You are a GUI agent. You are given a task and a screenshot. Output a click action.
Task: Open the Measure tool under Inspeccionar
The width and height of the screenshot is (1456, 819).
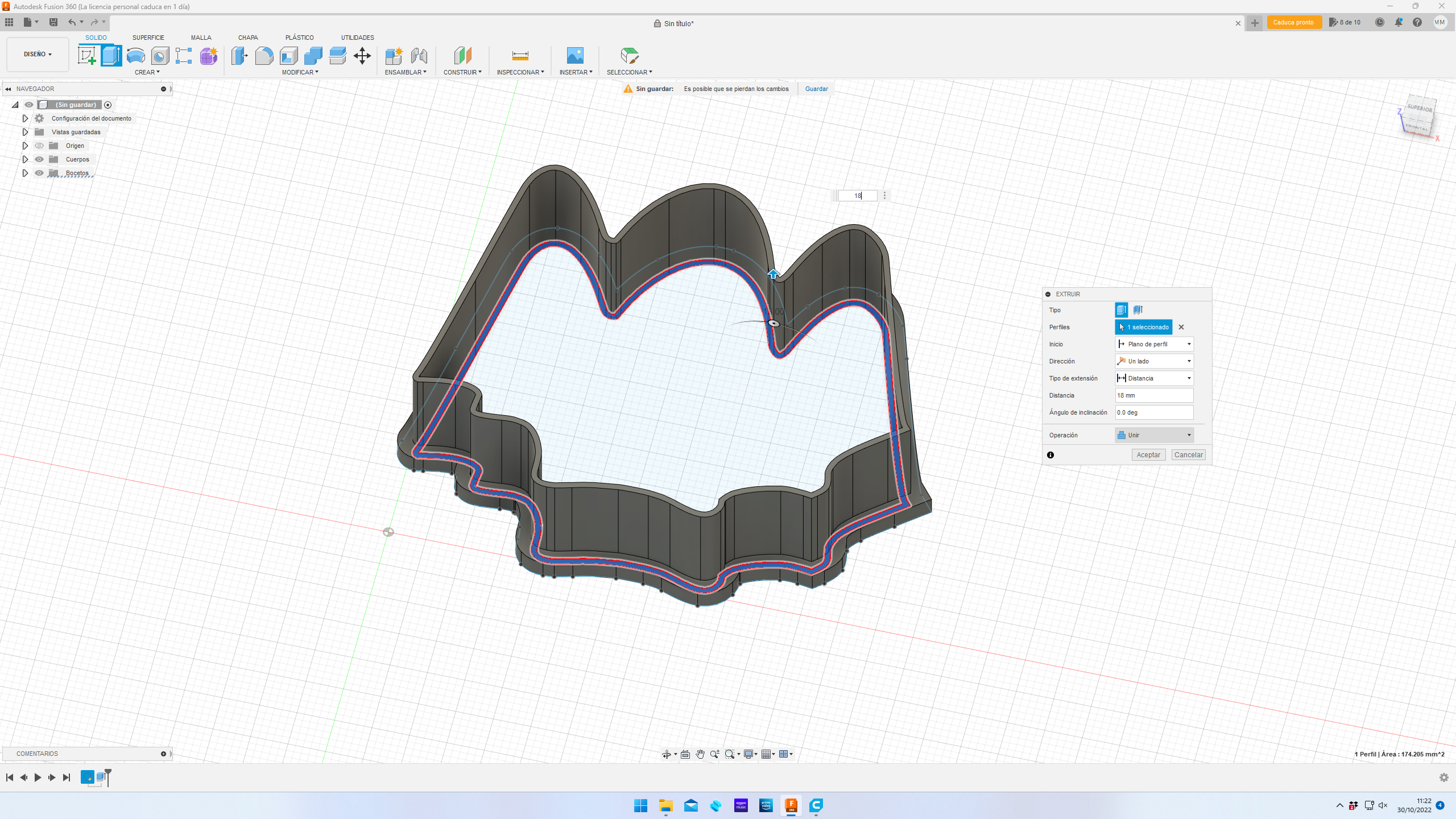click(x=520, y=56)
